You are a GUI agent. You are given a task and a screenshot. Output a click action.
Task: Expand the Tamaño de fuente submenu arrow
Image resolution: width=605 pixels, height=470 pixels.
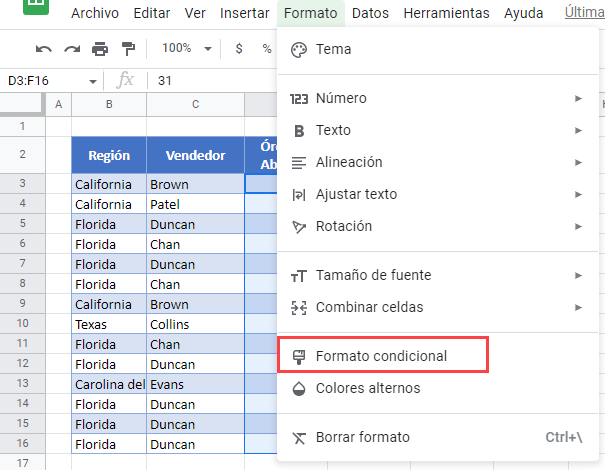point(578,276)
